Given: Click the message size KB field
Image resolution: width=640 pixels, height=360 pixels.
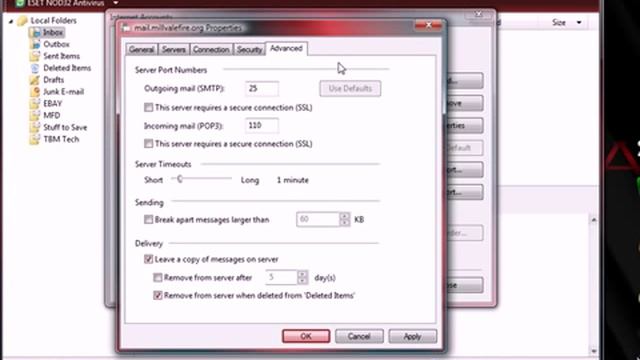Looking at the screenshot, I should coord(318,219).
